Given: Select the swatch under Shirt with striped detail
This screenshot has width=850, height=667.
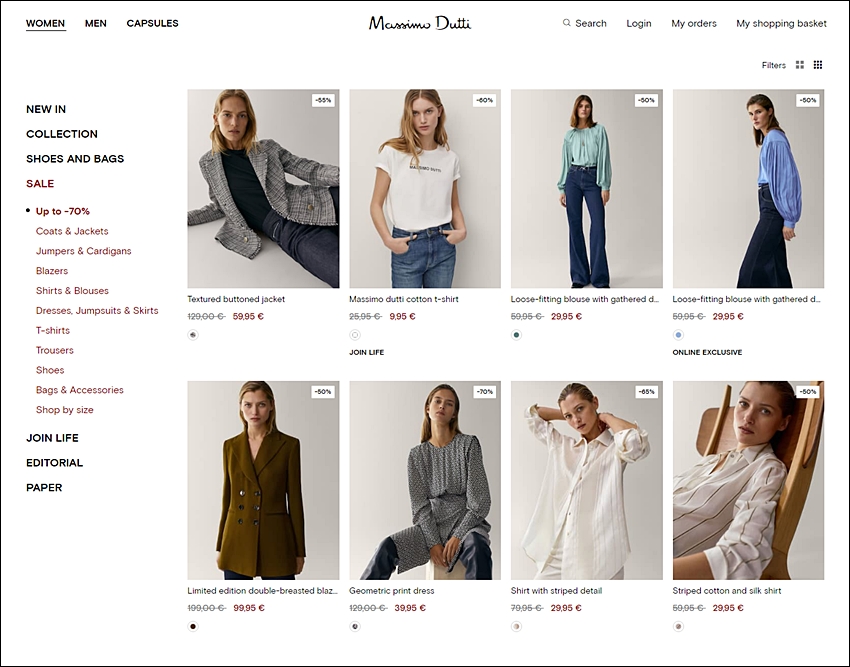Looking at the screenshot, I should coord(516,627).
